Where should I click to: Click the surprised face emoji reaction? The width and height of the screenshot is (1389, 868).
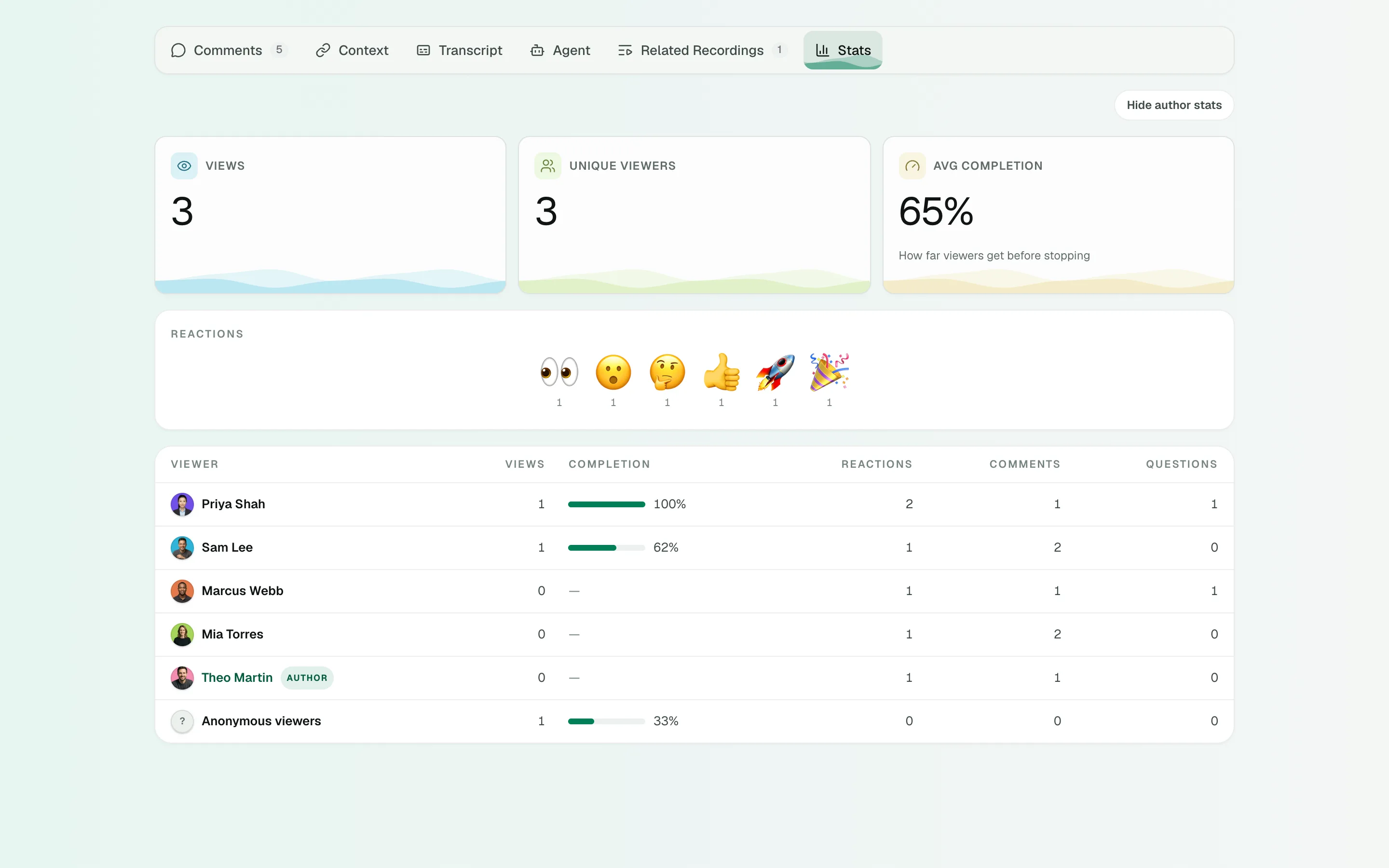(613, 372)
